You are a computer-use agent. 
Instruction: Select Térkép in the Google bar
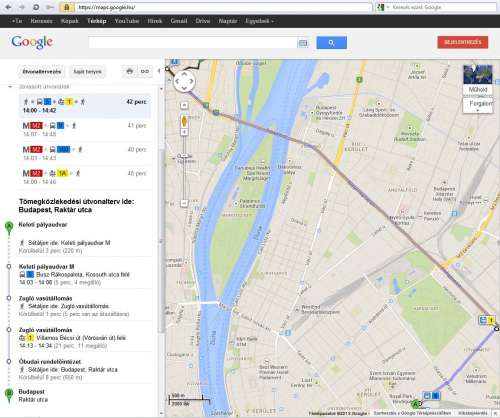click(x=97, y=21)
